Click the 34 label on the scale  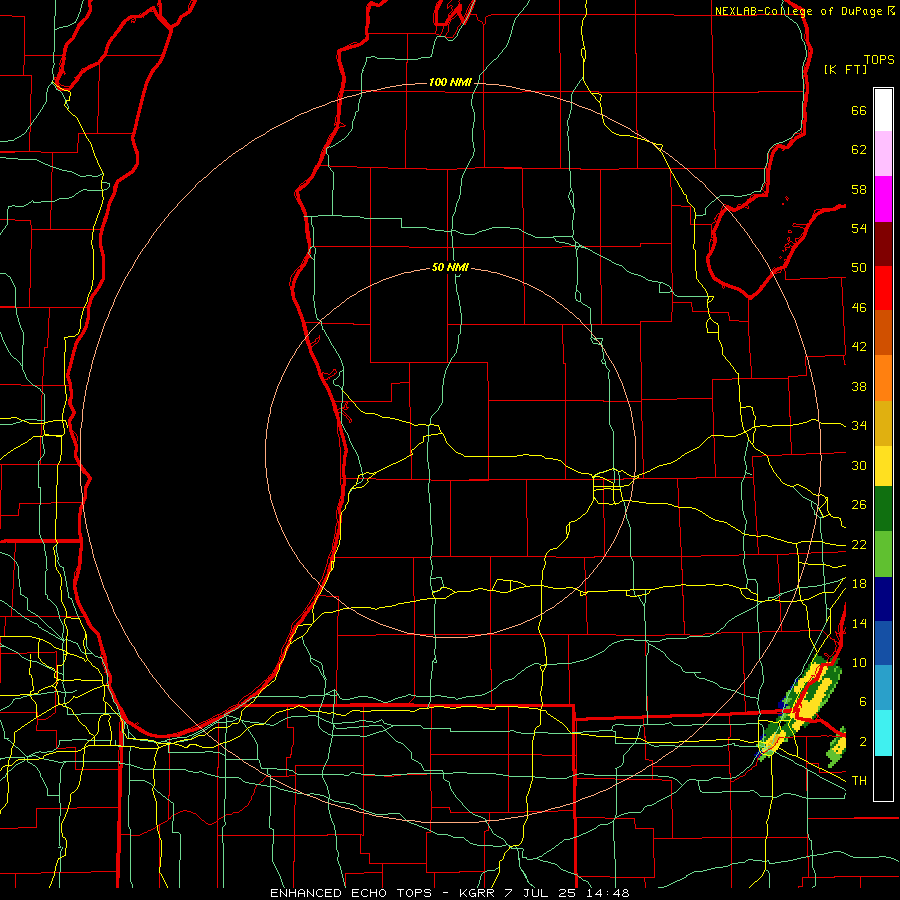tap(859, 426)
